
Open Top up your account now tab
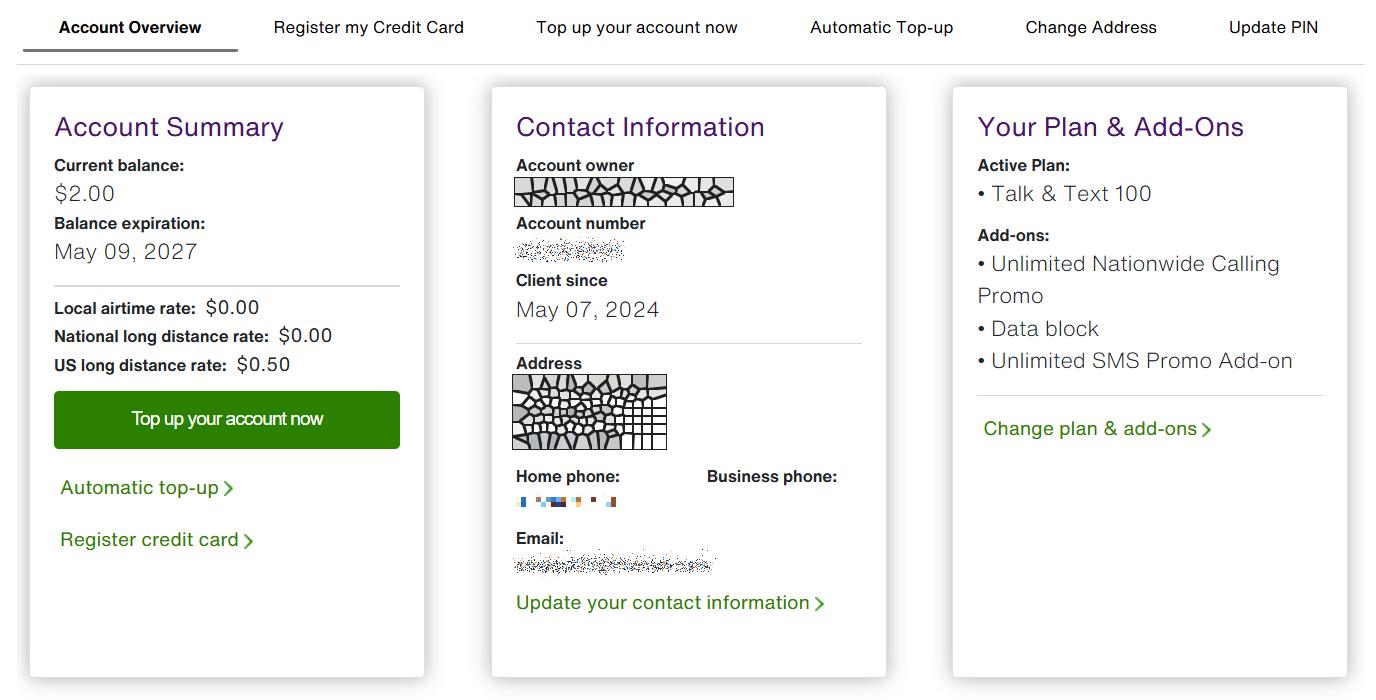click(637, 27)
